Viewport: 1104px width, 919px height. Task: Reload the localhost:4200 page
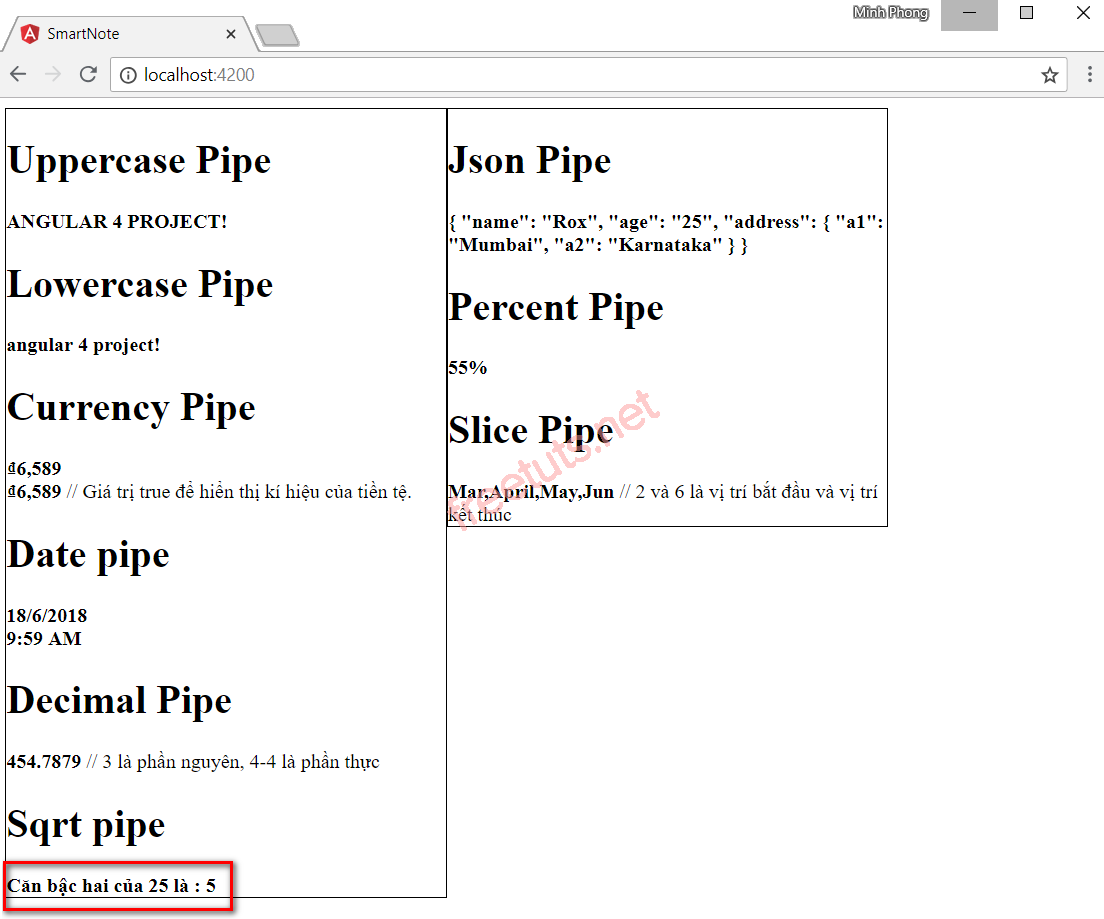[88, 74]
